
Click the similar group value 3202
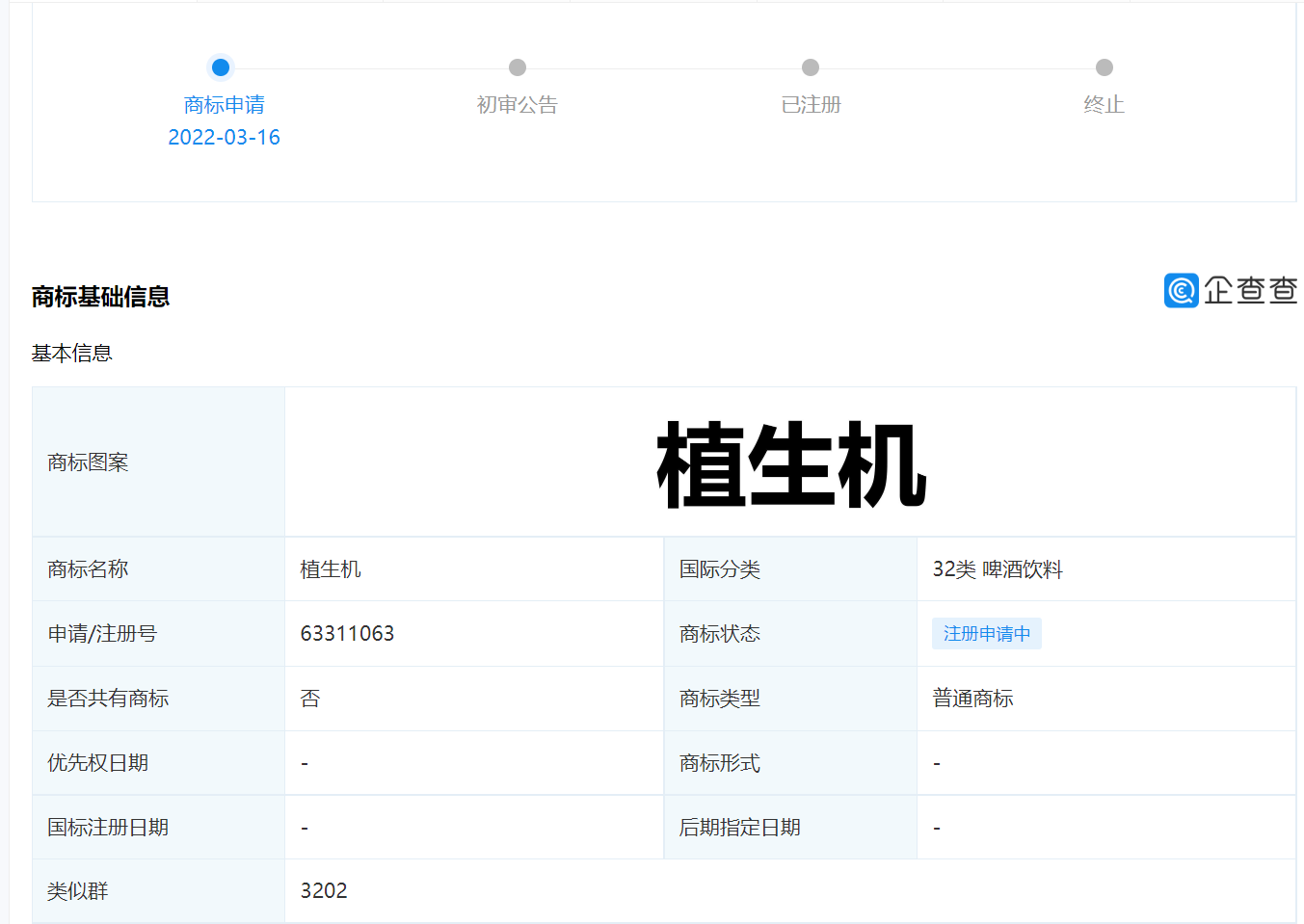[324, 891]
